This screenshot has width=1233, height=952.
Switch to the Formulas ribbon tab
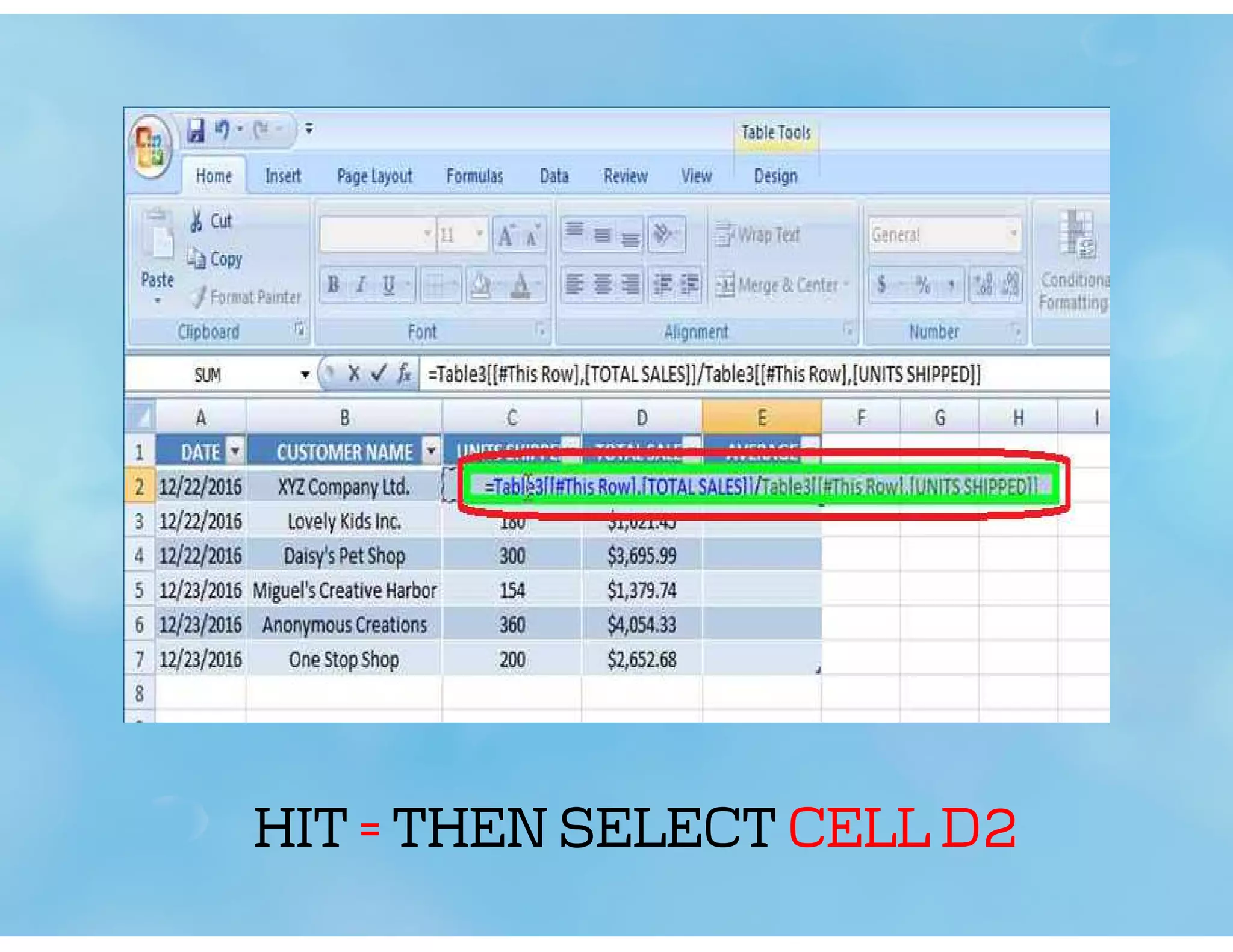coord(474,176)
